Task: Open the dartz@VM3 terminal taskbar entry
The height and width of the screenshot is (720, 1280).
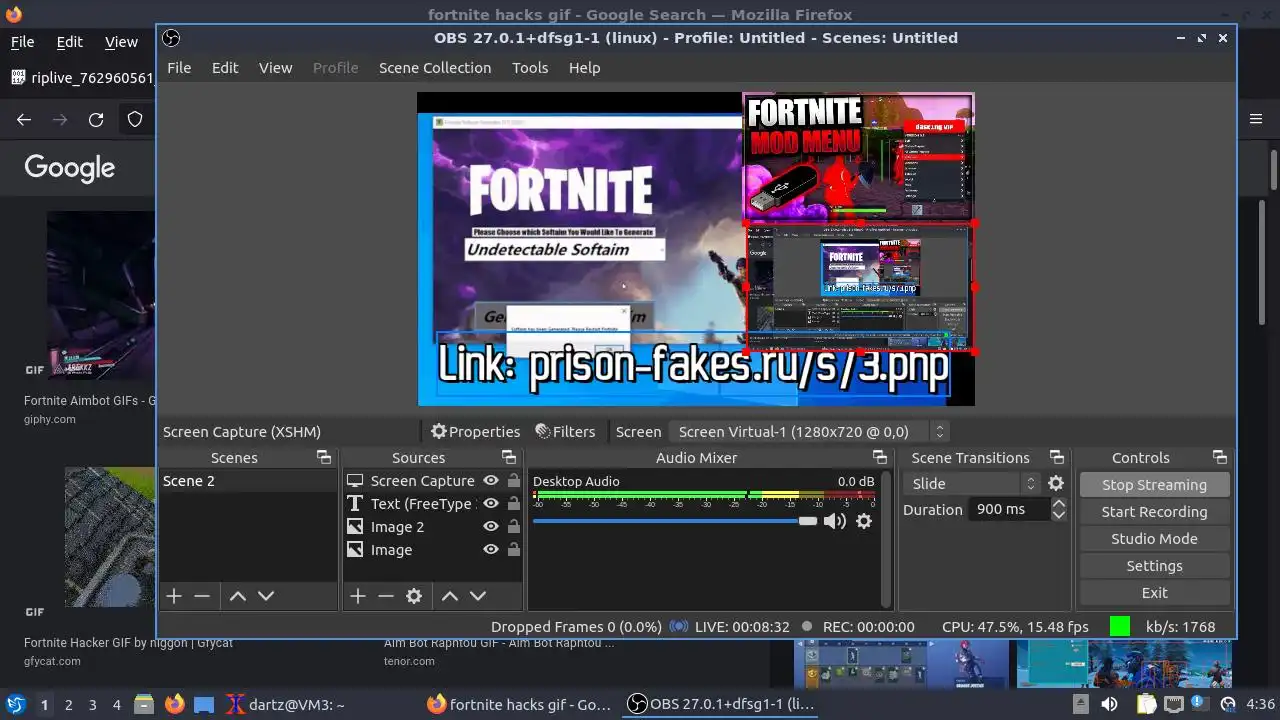Action: (x=285, y=705)
